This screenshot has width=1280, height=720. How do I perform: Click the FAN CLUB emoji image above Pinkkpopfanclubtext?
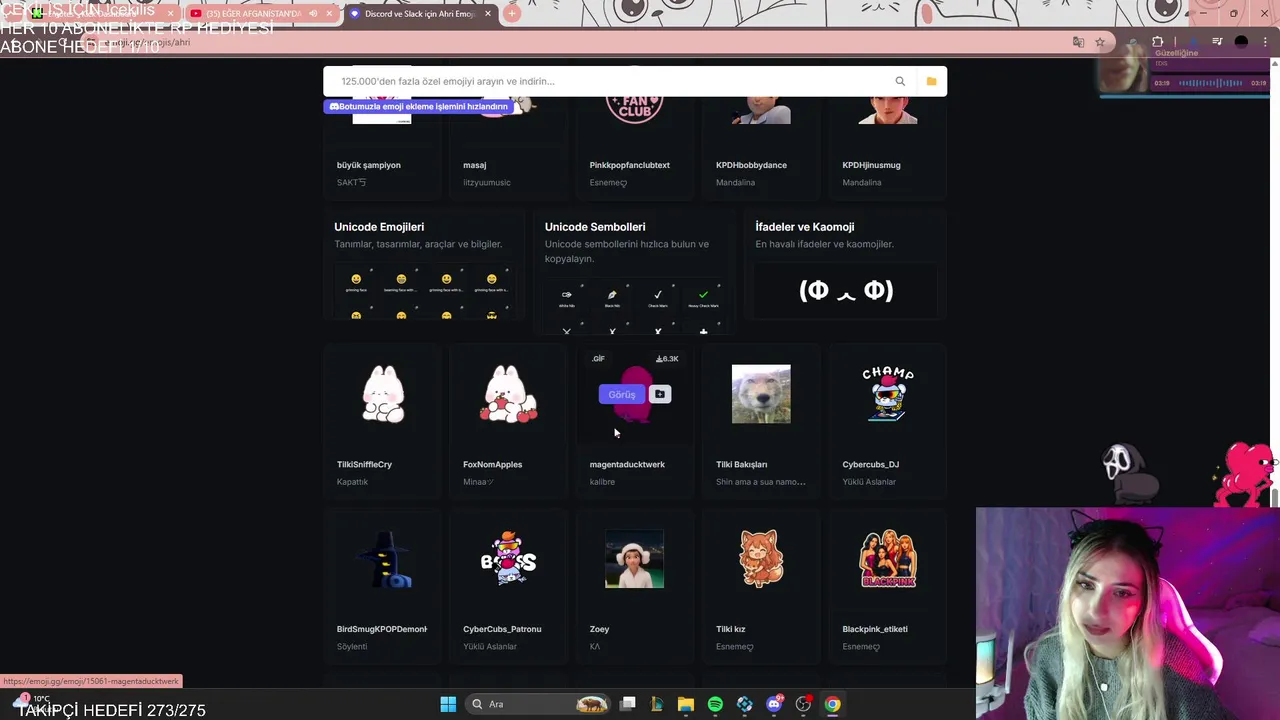click(x=635, y=109)
